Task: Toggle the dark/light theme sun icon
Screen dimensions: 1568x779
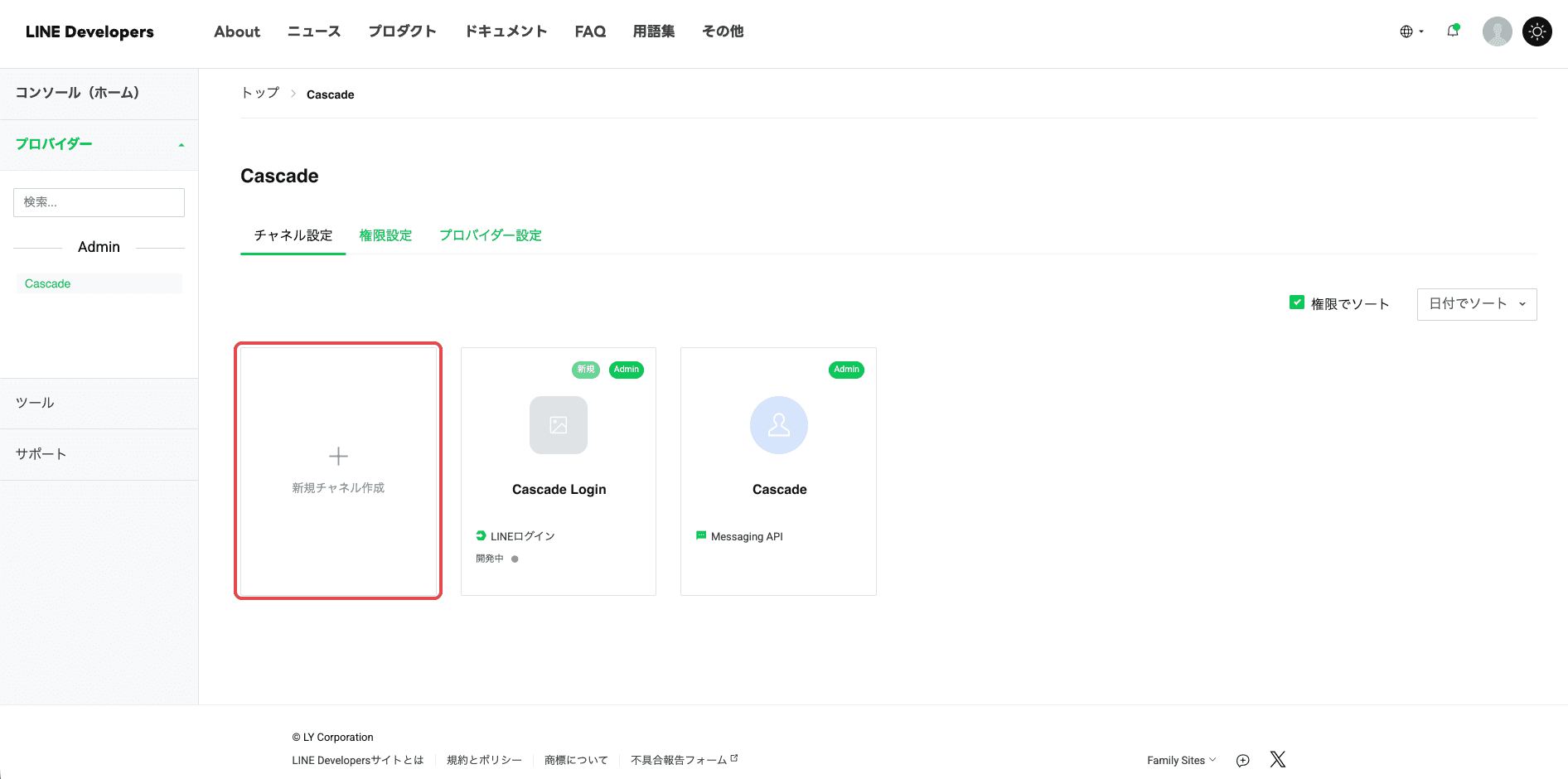Action: (1537, 31)
